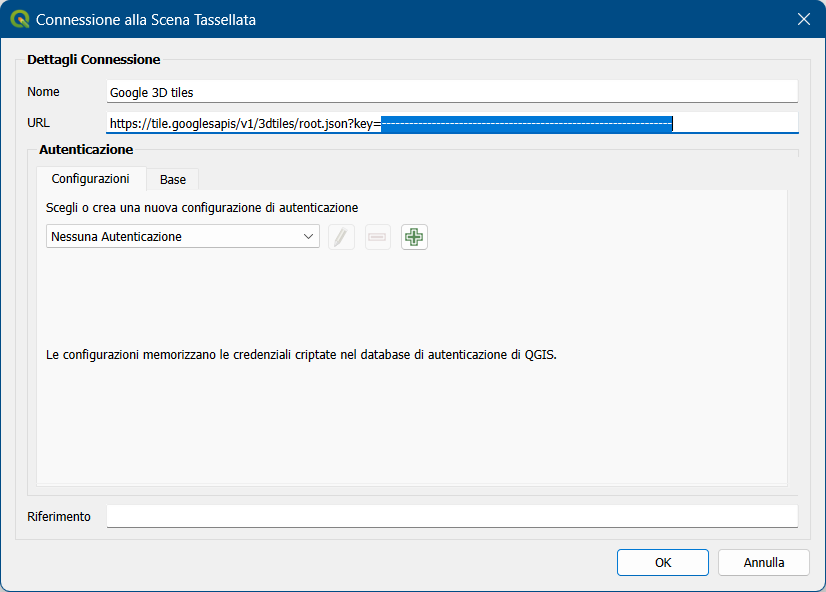Click the Nome field containing Google 3D tiles
Image resolution: width=826 pixels, height=592 pixels.
coord(453,92)
